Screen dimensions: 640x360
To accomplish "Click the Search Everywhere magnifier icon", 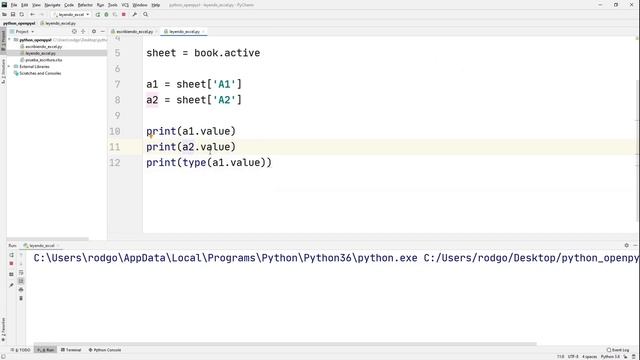I will pyautogui.click(x=145, y=14).
